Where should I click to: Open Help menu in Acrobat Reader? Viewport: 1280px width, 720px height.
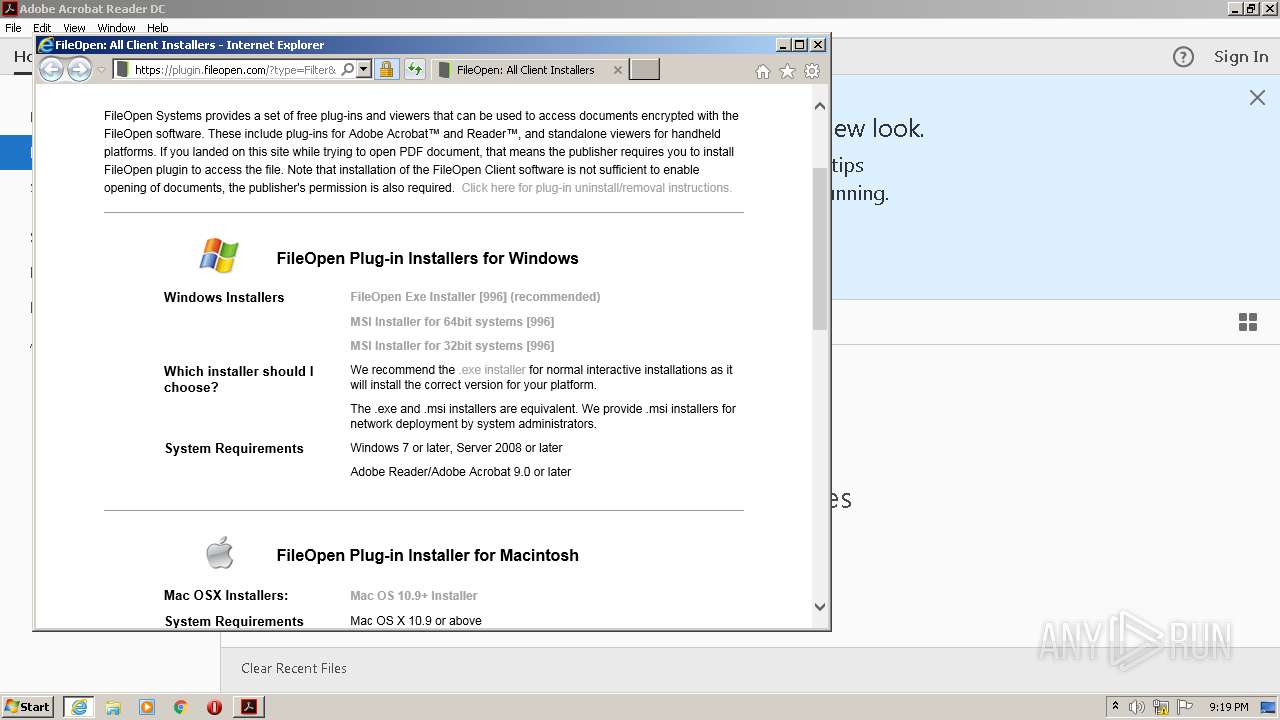point(158,28)
